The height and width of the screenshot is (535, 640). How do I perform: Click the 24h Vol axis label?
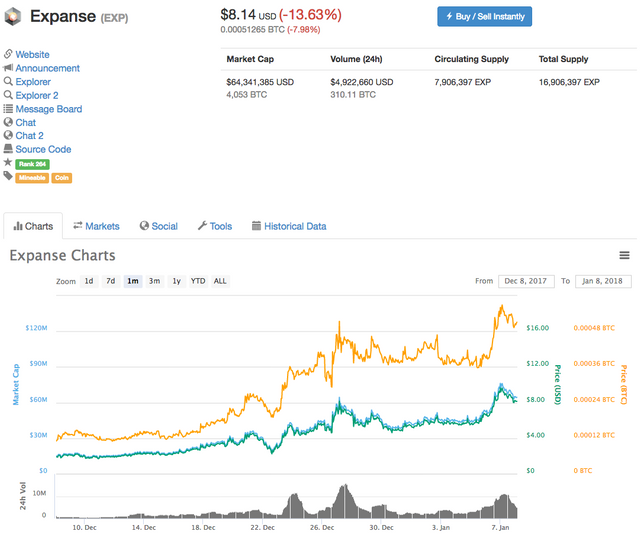click(x=23, y=496)
